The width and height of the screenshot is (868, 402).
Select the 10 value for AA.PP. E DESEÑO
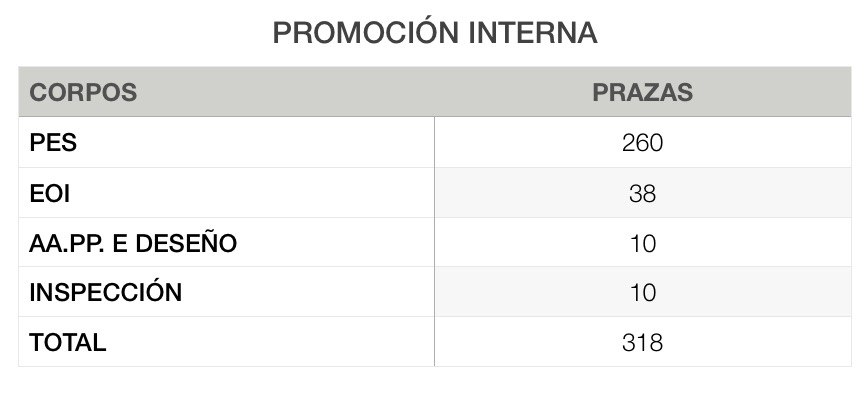pyautogui.click(x=643, y=243)
